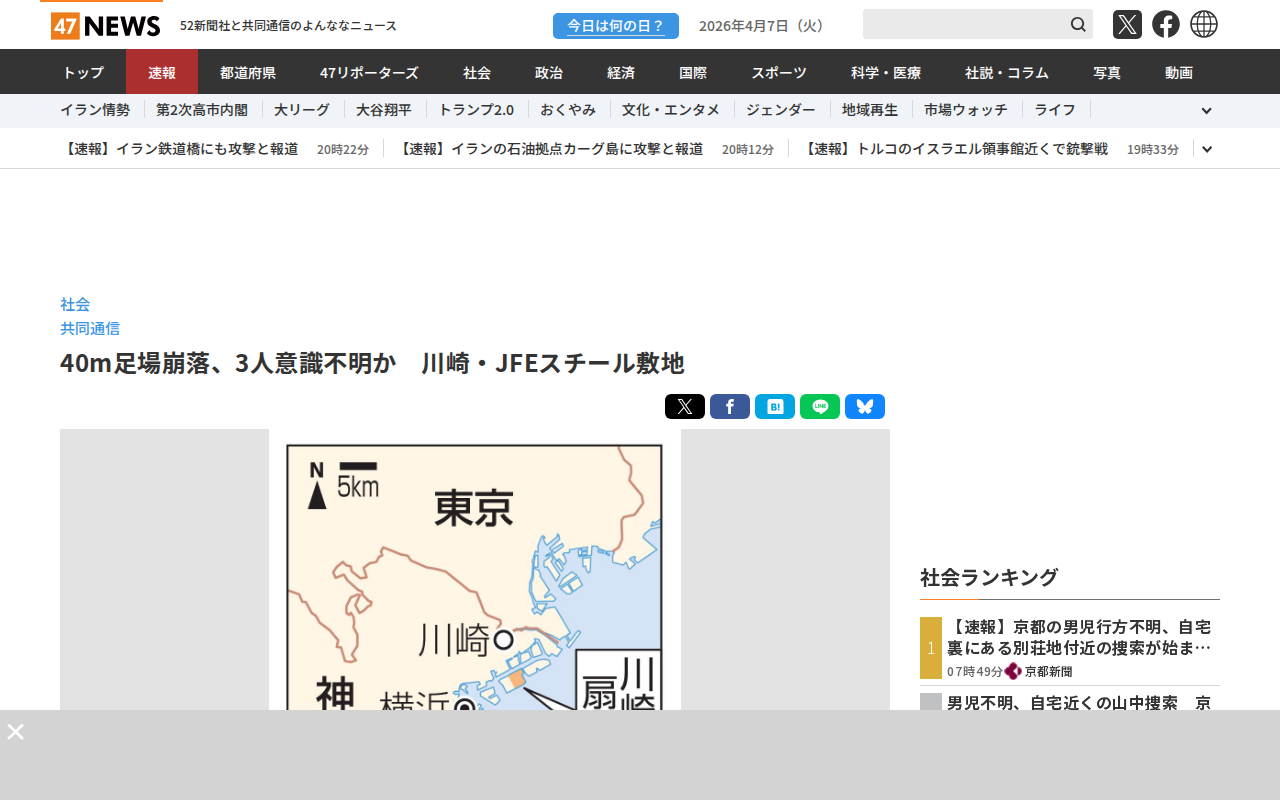Viewport: 1280px width, 800px height.
Task: Open the 47NEWS home logo
Action: tap(106, 25)
